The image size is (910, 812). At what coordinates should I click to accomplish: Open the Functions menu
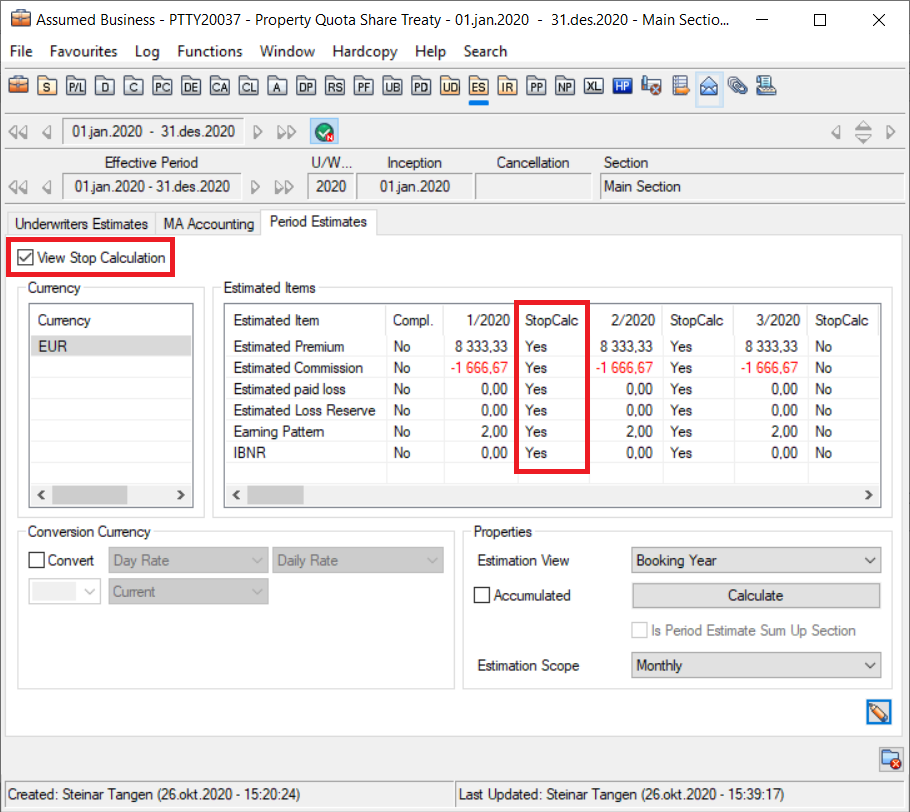click(x=210, y=51)
